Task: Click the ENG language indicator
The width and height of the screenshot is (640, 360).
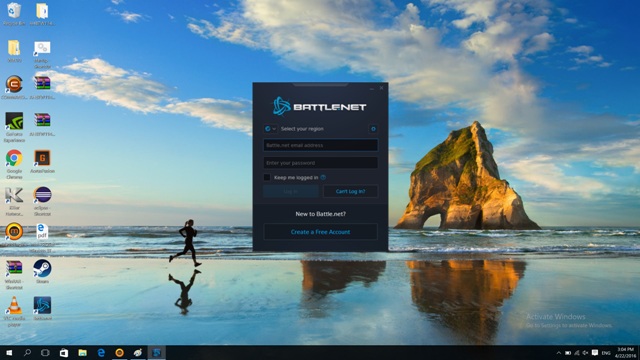Action: [x=606, y=353]
